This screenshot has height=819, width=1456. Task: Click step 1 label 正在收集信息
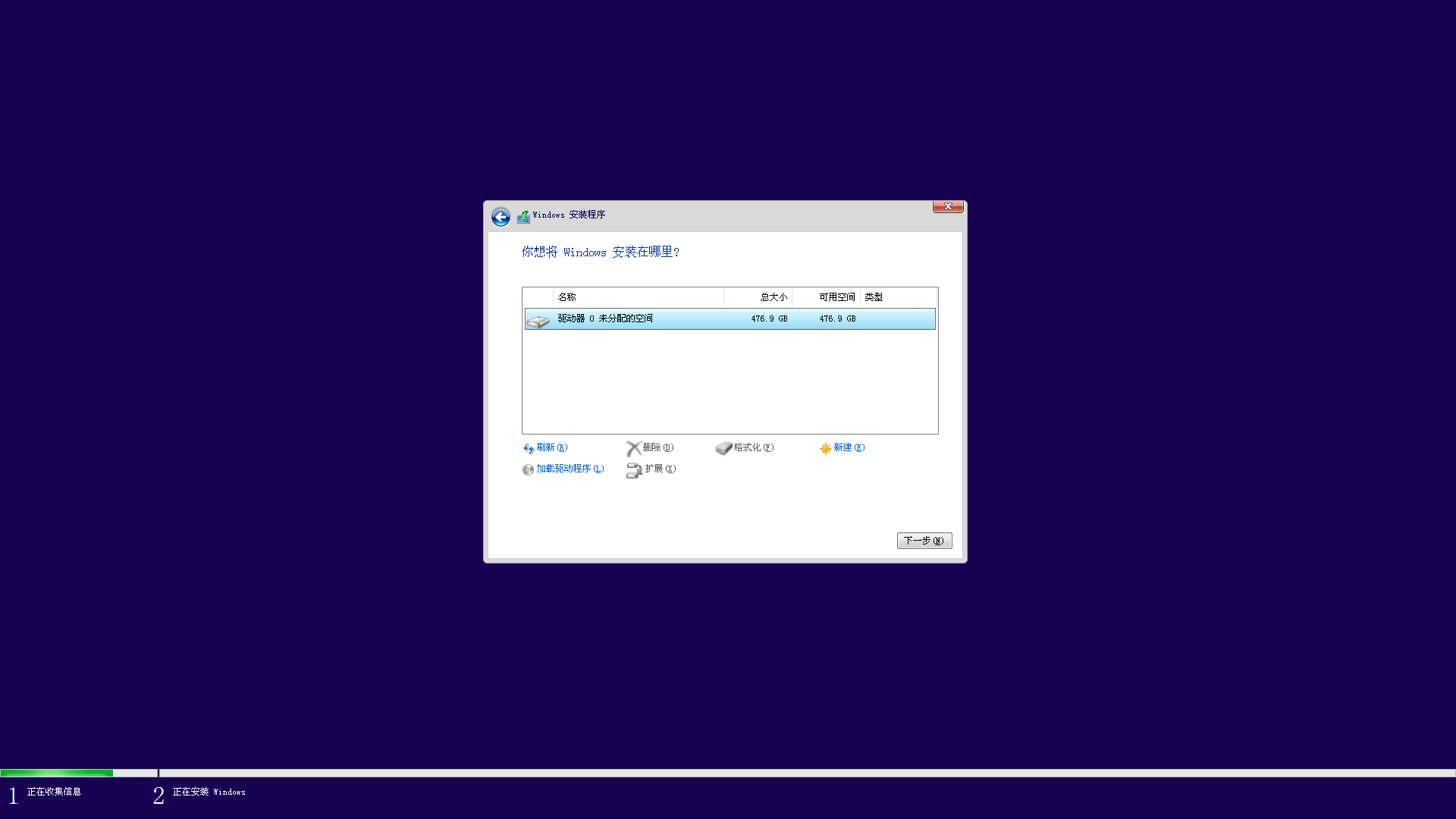point(54,792)
